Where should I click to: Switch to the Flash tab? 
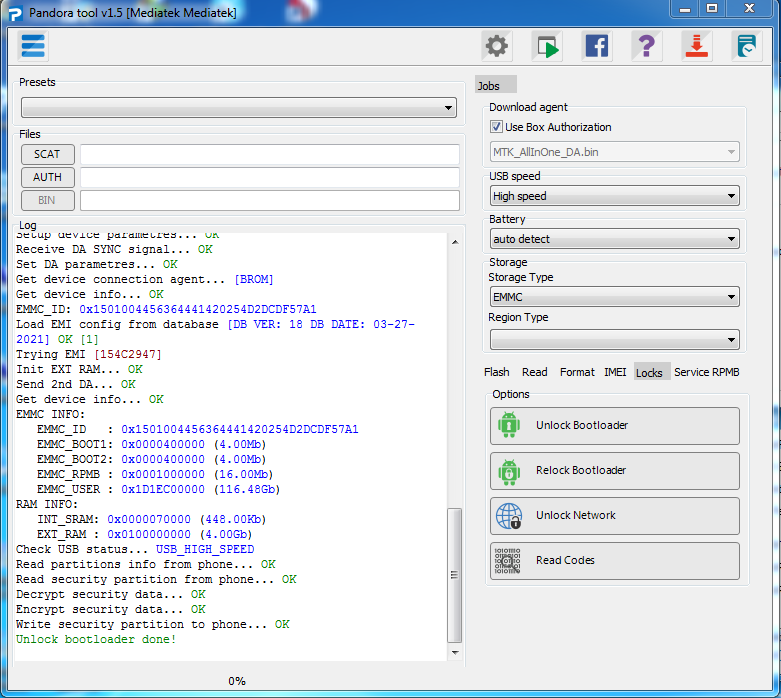(497, 372)
